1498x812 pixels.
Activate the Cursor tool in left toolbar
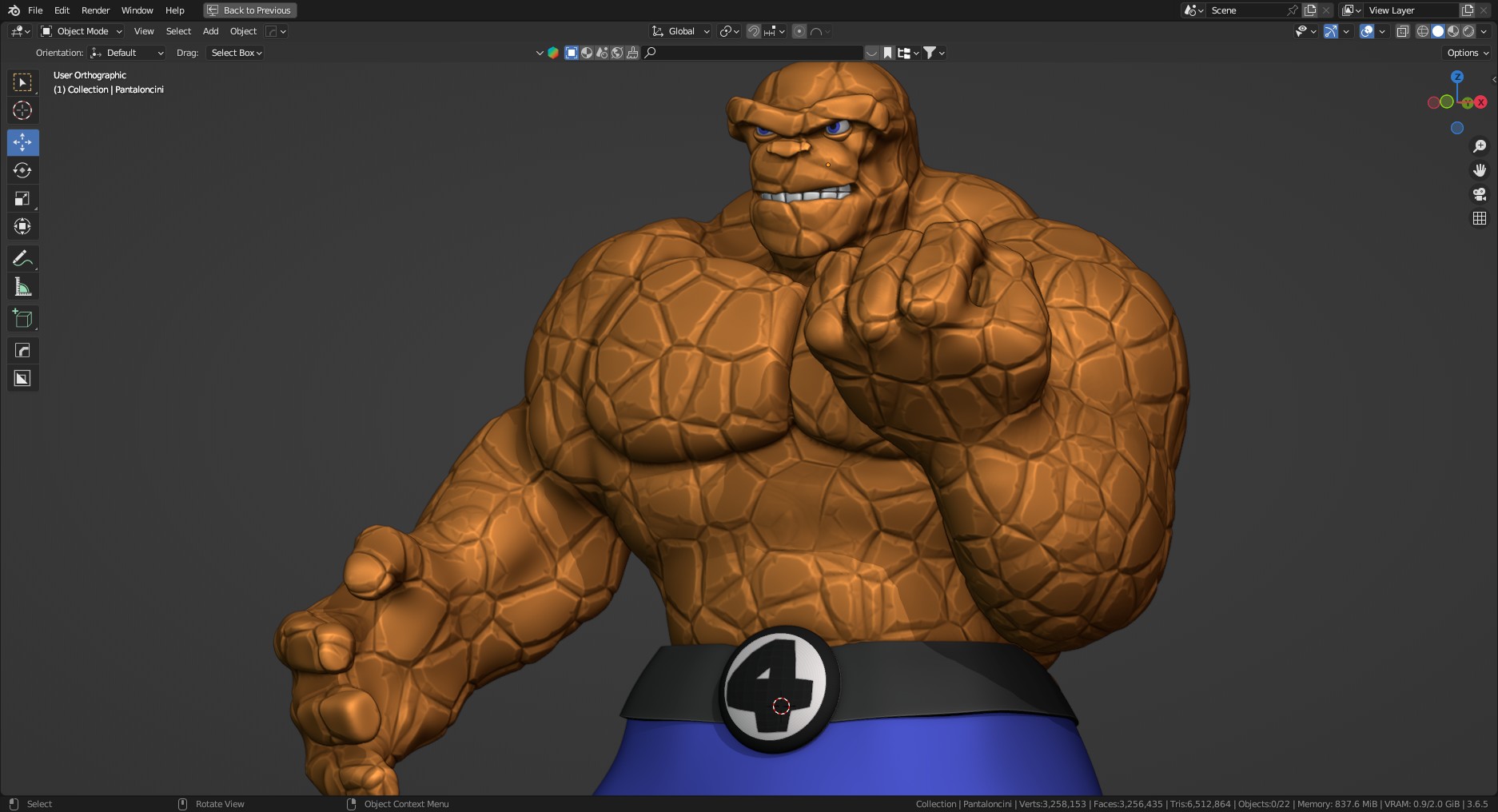(22, 110)
